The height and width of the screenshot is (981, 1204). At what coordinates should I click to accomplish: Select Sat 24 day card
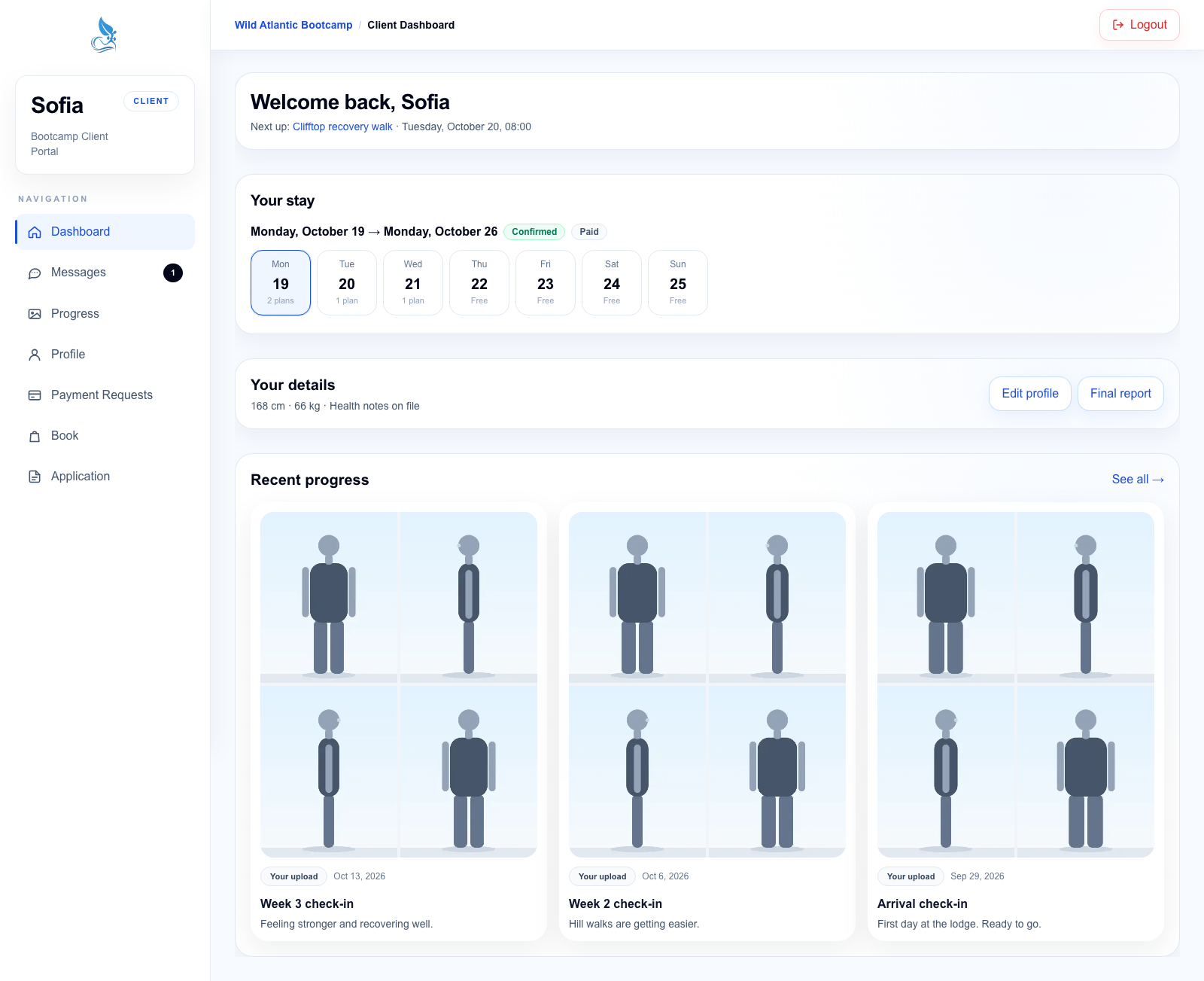(x=612, y=282)
